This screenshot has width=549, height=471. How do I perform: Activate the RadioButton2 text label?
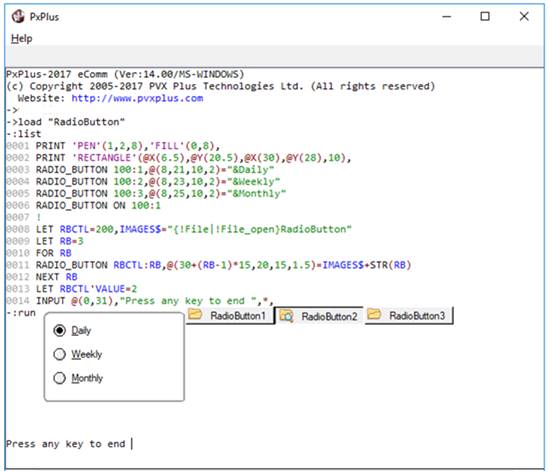tap(329, 317)
